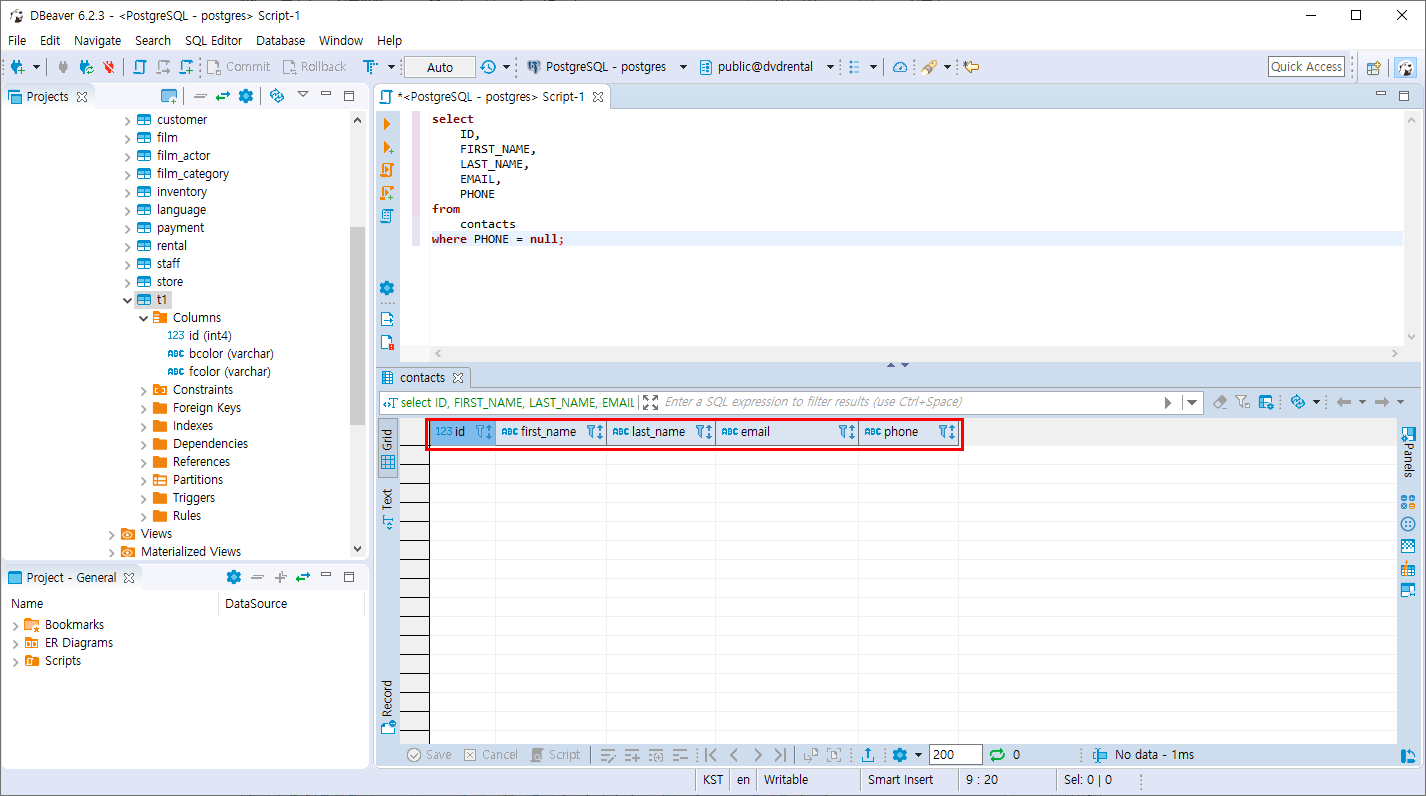Viewport: 1426px width, 796px height.
Task: Toggle the Record view mode
Action: pos(388,707)
